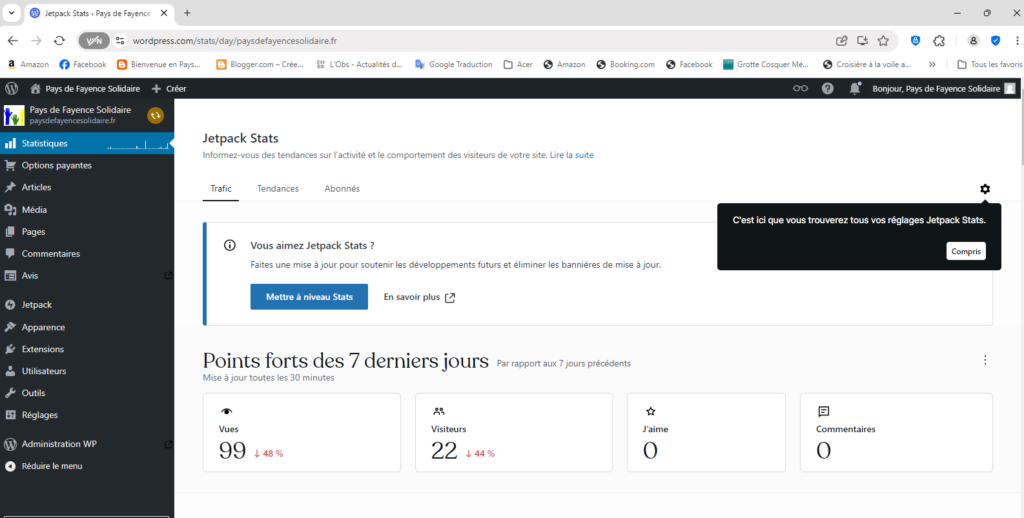Open the highlights three-dot options menu
The width and height of the screenshot is (1024, 518).
coord(985,360)
